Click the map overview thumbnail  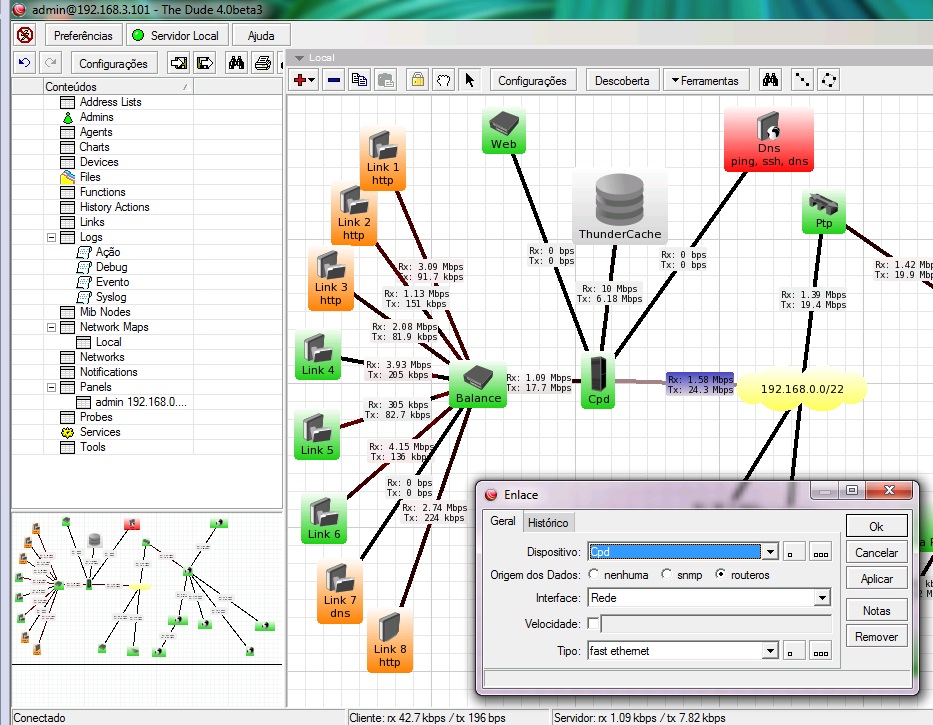[147, 588]
